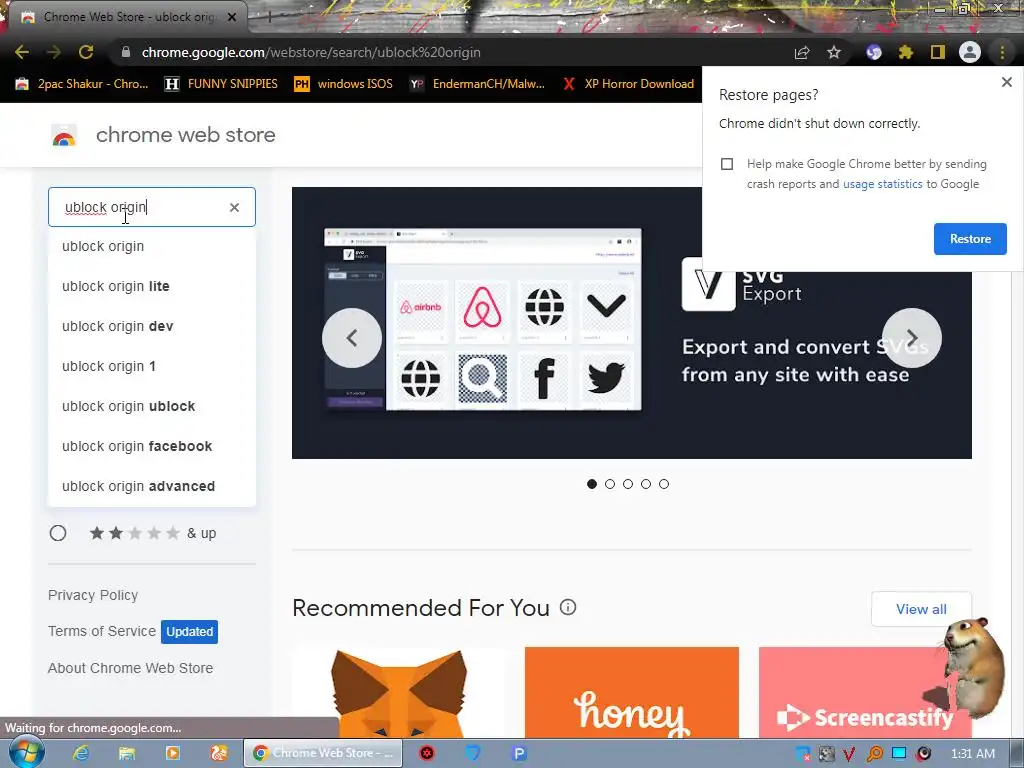Click the address bar URL
The width and height of the screenshot is (1024, 768).
[311, 52]
